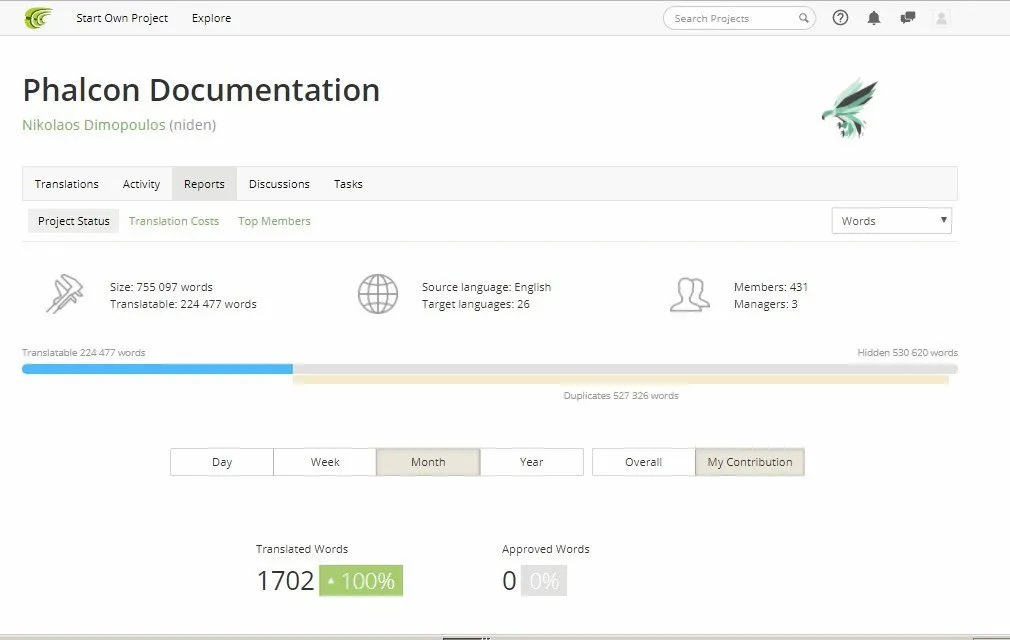Click the Crowdin logo icon

pyautogui.click(x=38, y=18)
